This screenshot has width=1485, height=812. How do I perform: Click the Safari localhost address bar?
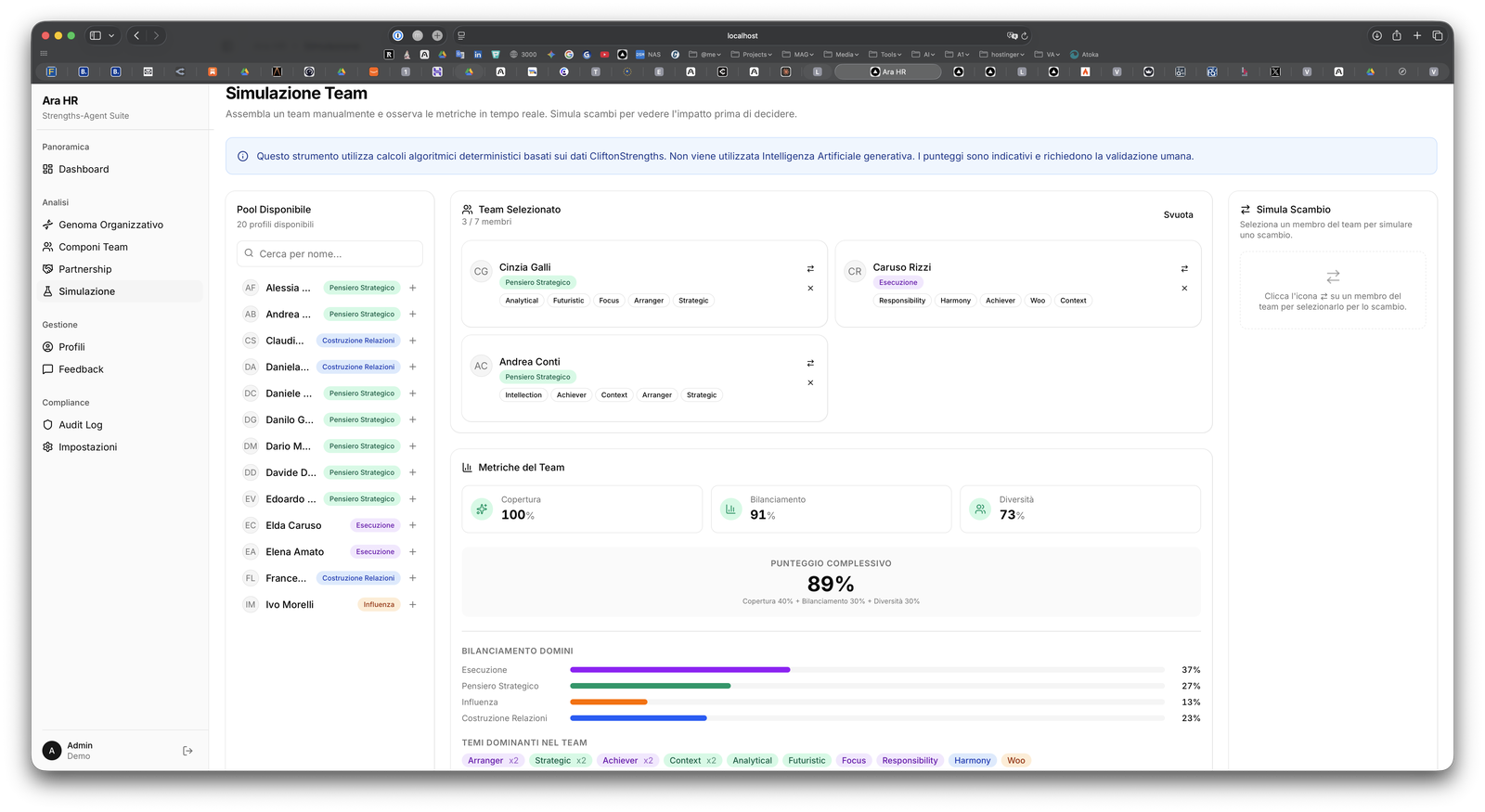(x=742, y=36)
